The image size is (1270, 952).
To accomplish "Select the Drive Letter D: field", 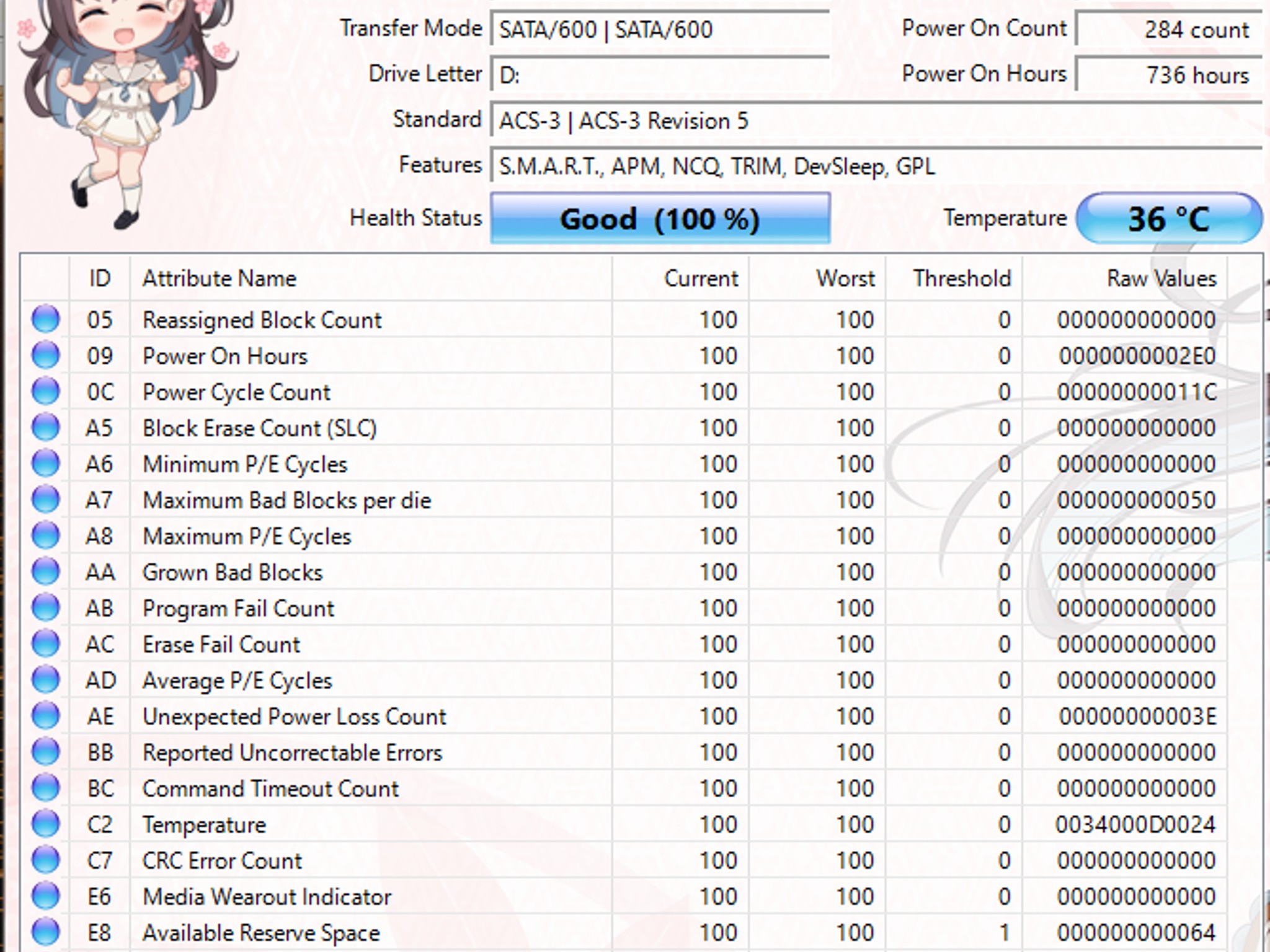I will coord(660,74).
